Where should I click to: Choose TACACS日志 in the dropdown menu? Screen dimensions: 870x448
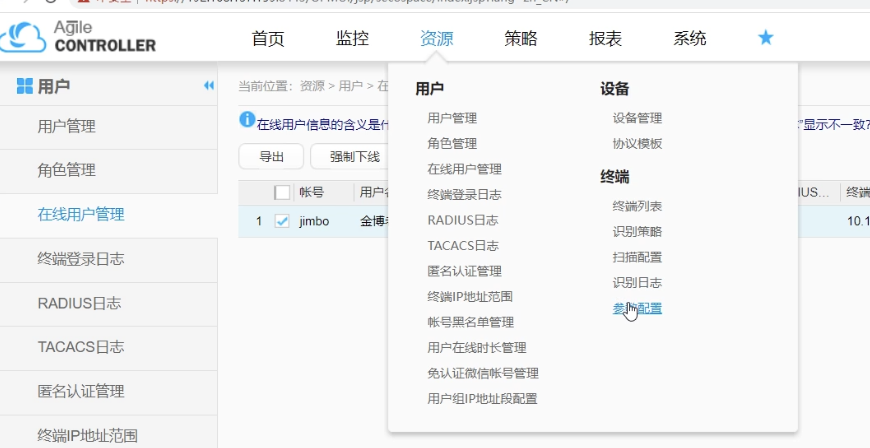click(463, 245)
